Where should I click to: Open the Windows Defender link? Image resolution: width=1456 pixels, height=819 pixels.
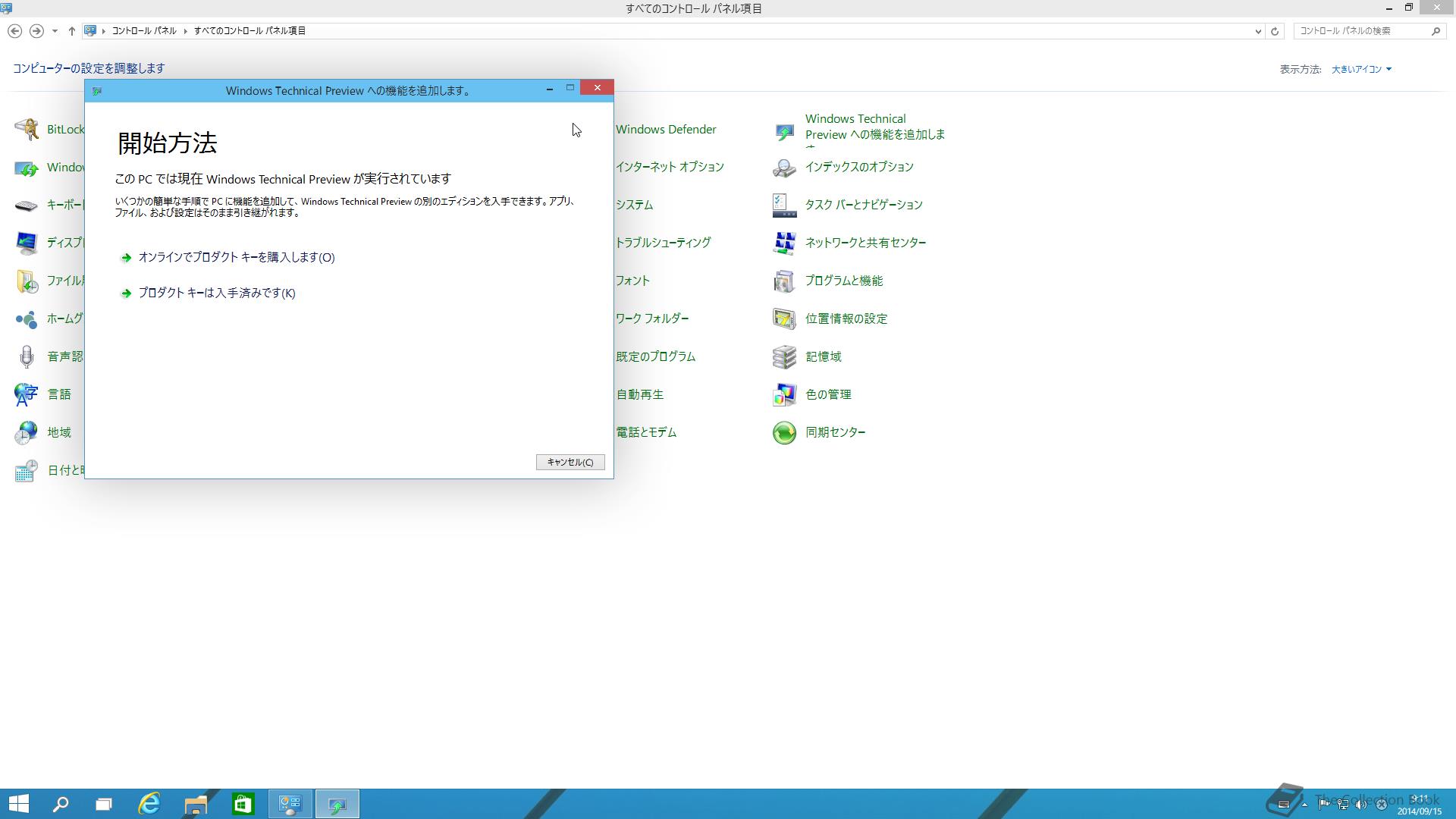666,130
